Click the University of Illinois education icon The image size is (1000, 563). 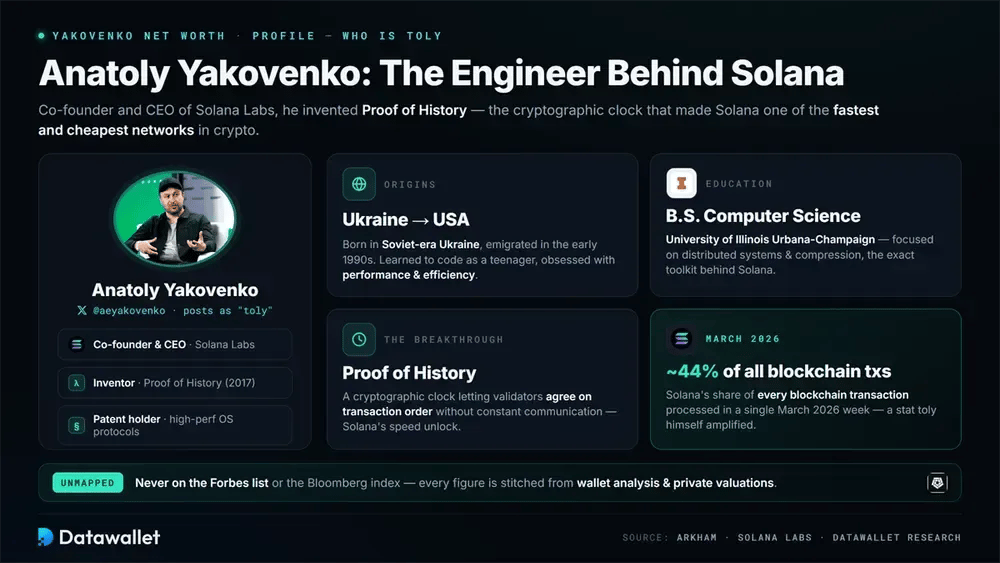681,184
